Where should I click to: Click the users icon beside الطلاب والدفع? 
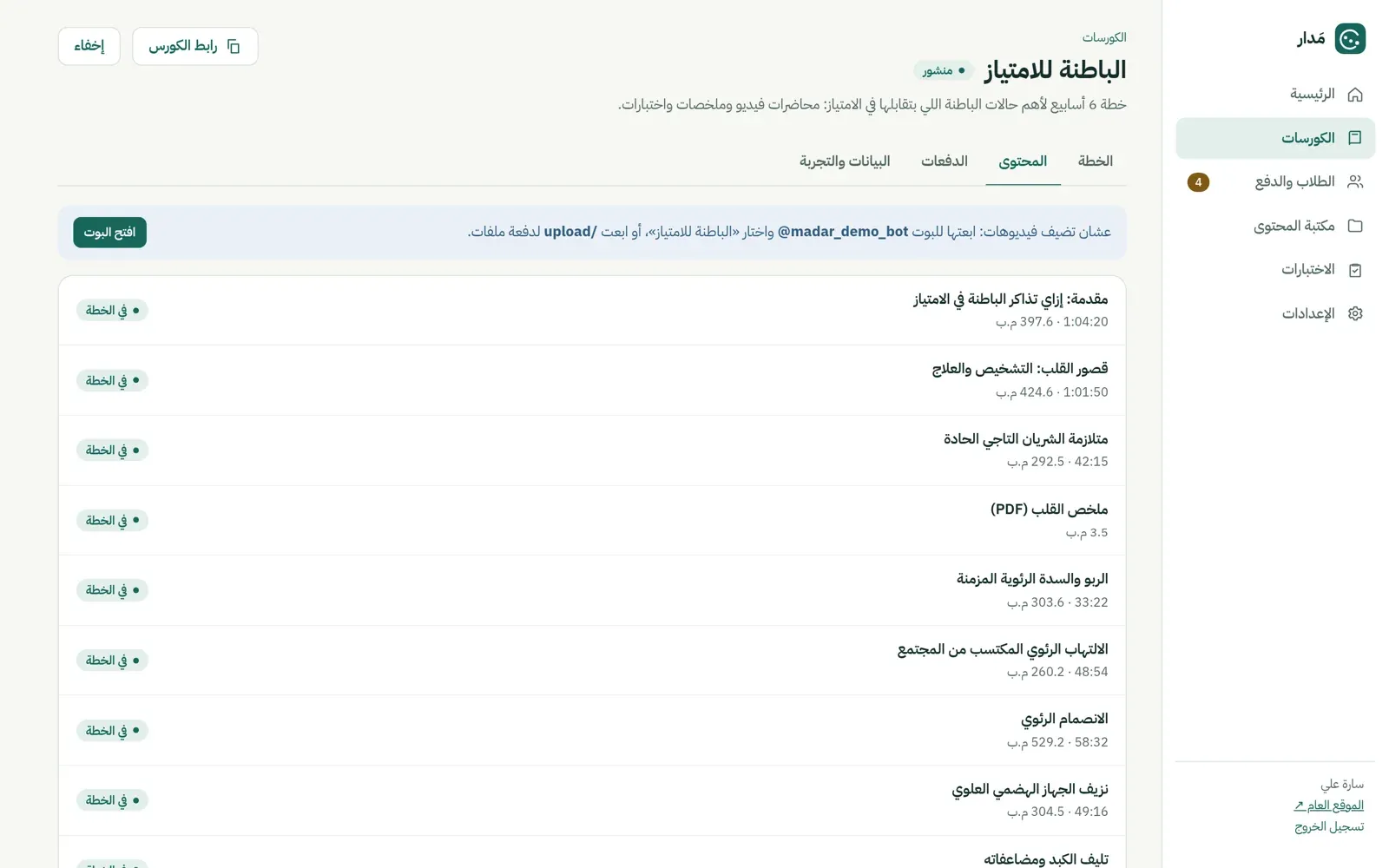1355,181
